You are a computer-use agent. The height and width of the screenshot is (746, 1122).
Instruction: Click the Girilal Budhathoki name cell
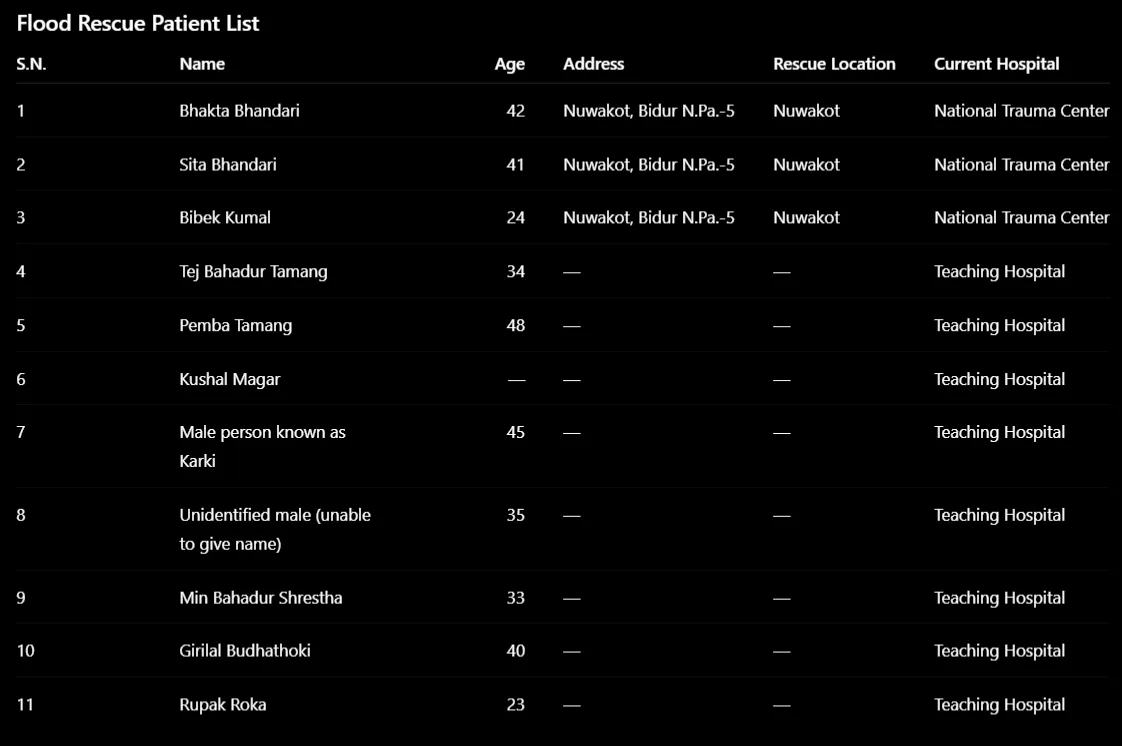(245, 651)
